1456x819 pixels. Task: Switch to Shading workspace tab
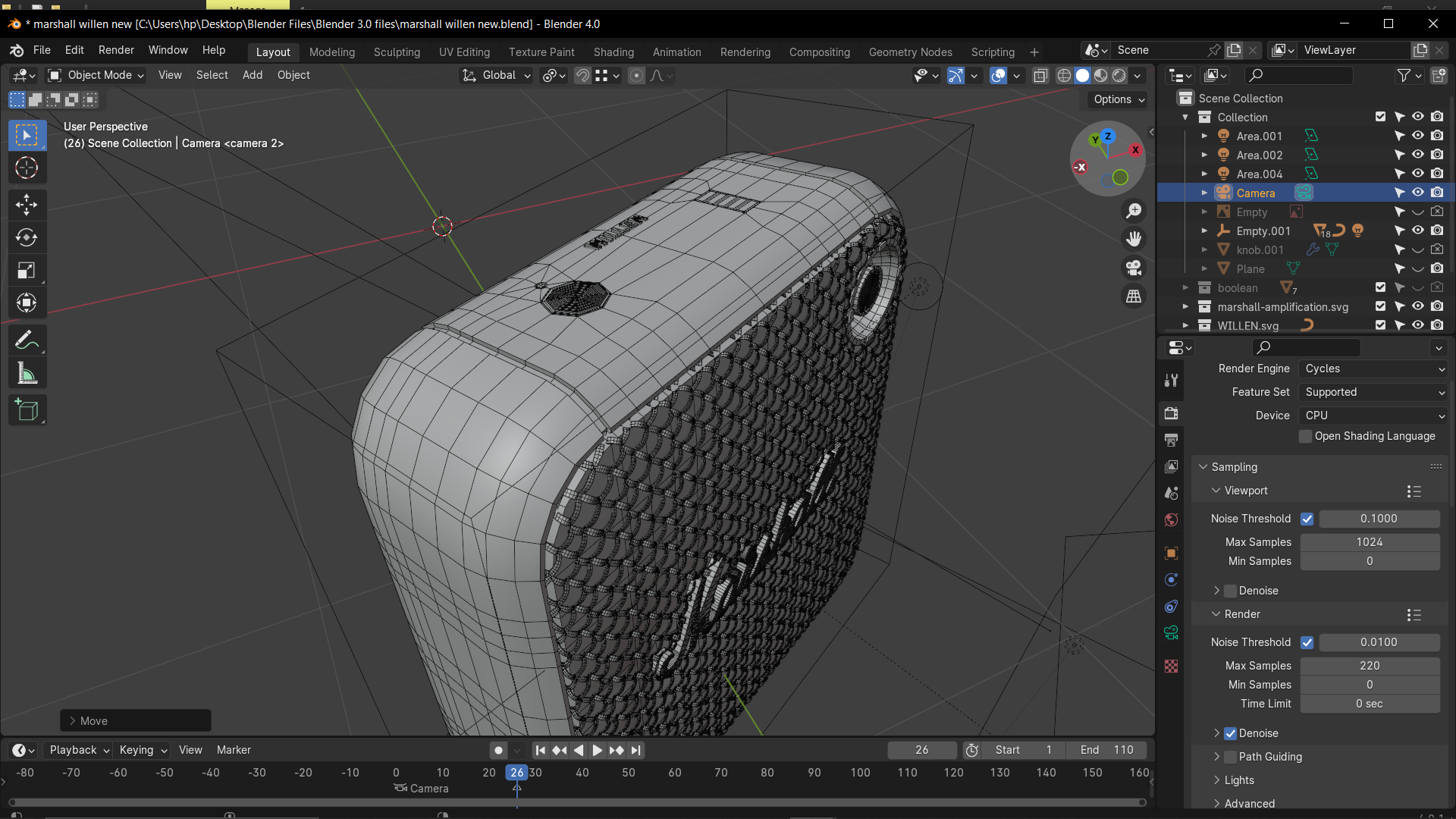coord(613,52)
